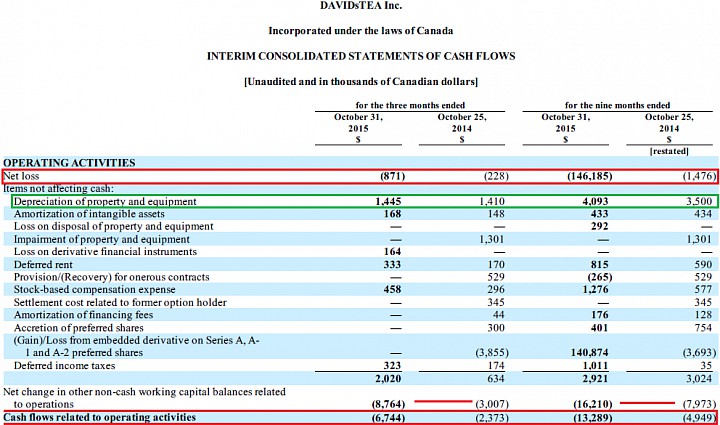Click 'Amortization of intangible assets' row label
720x425 pixels.
89,214
